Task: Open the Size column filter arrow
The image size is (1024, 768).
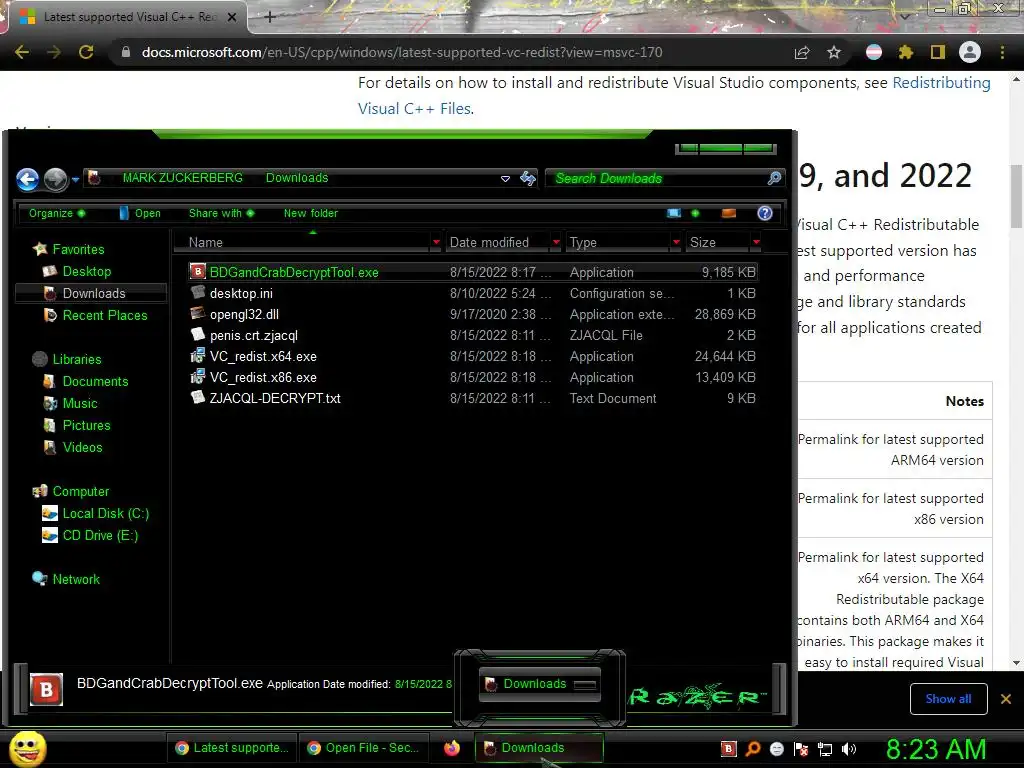Action: point(756,242)
